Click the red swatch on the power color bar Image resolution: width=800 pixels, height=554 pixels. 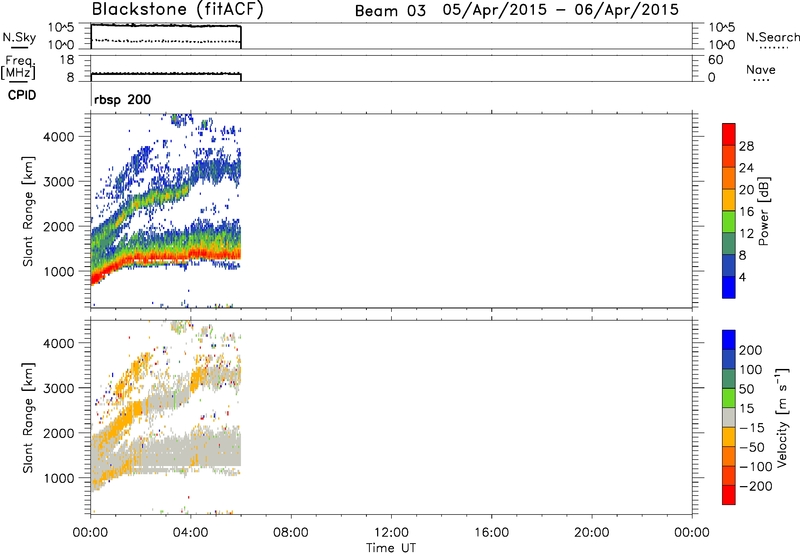[x=729, y=134]
